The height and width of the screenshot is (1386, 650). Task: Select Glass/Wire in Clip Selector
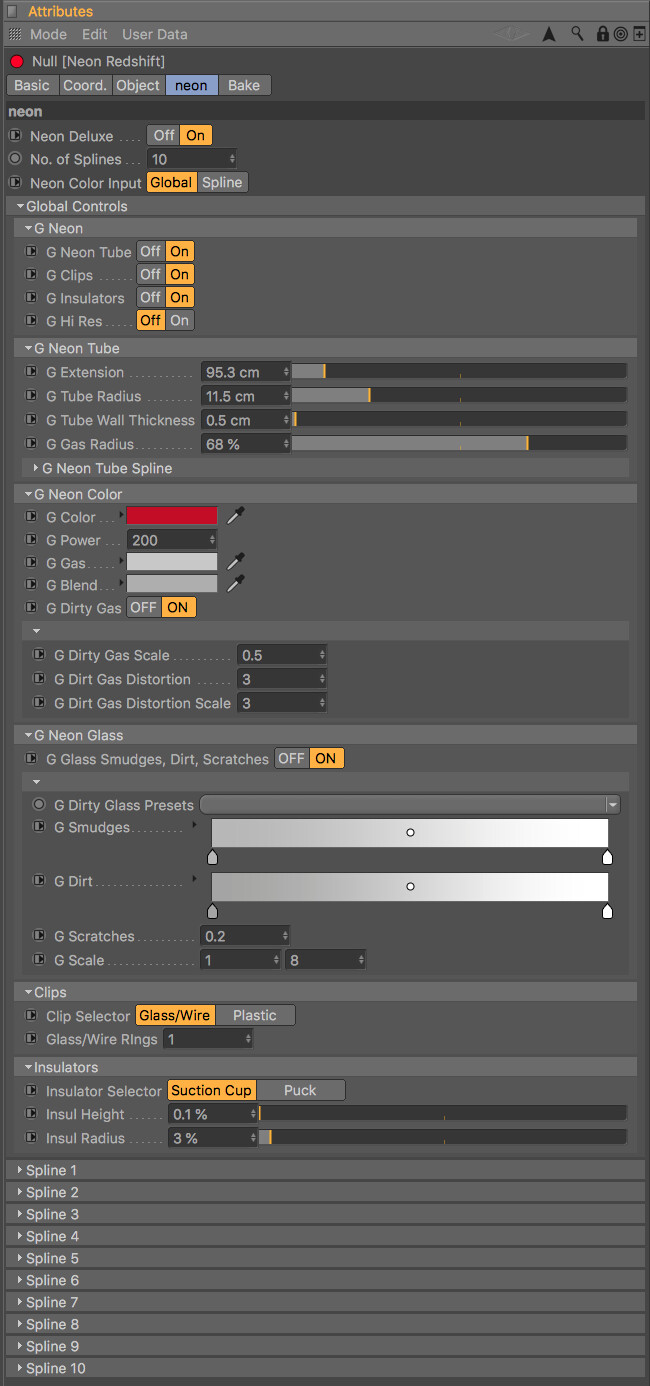175,1015
